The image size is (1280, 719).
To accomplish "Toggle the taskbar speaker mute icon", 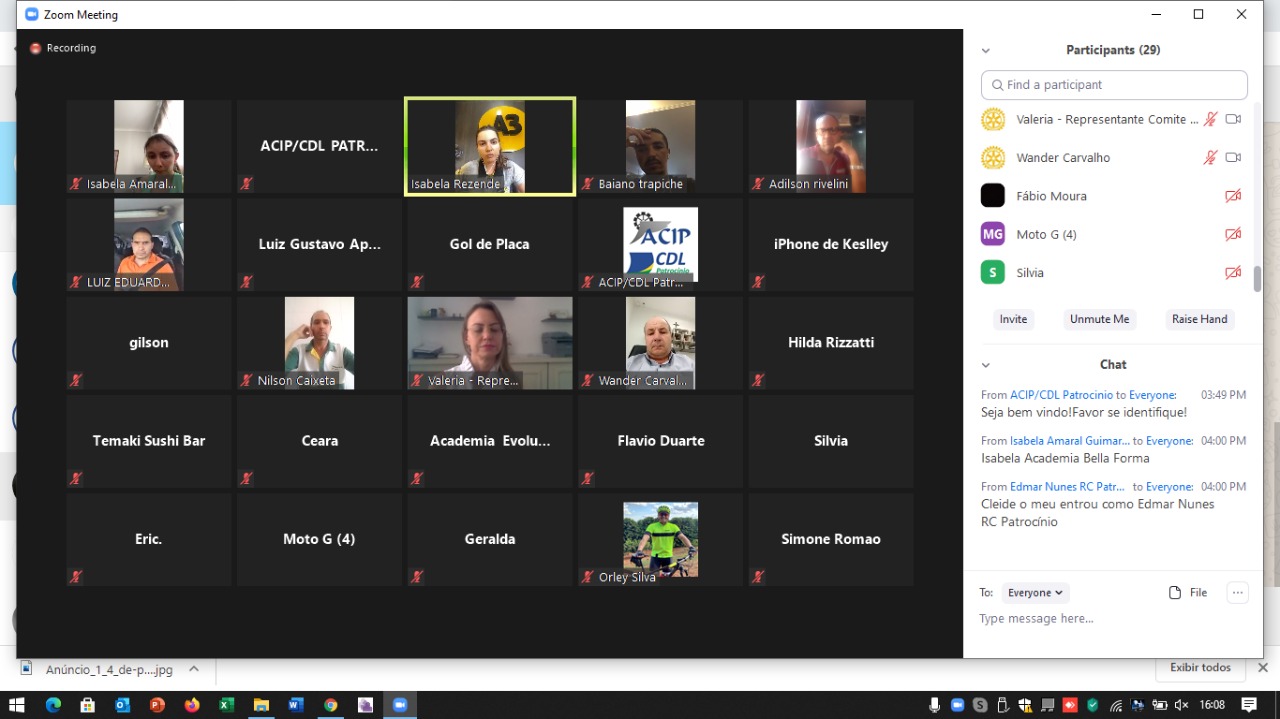I will [1181, 705].
